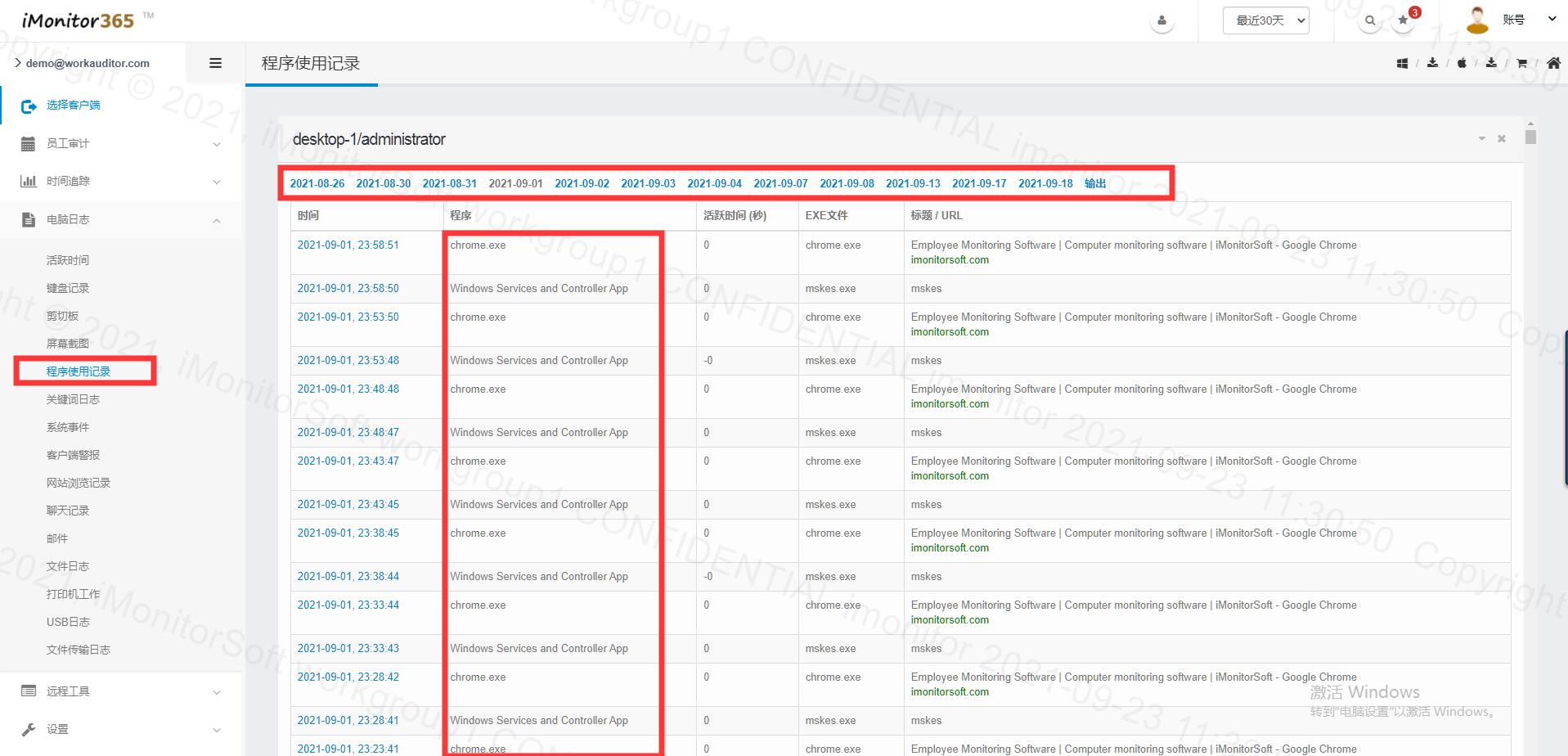Select date 2021-09-13
This screenshot has height=756, width=1568.
[914, 183]
